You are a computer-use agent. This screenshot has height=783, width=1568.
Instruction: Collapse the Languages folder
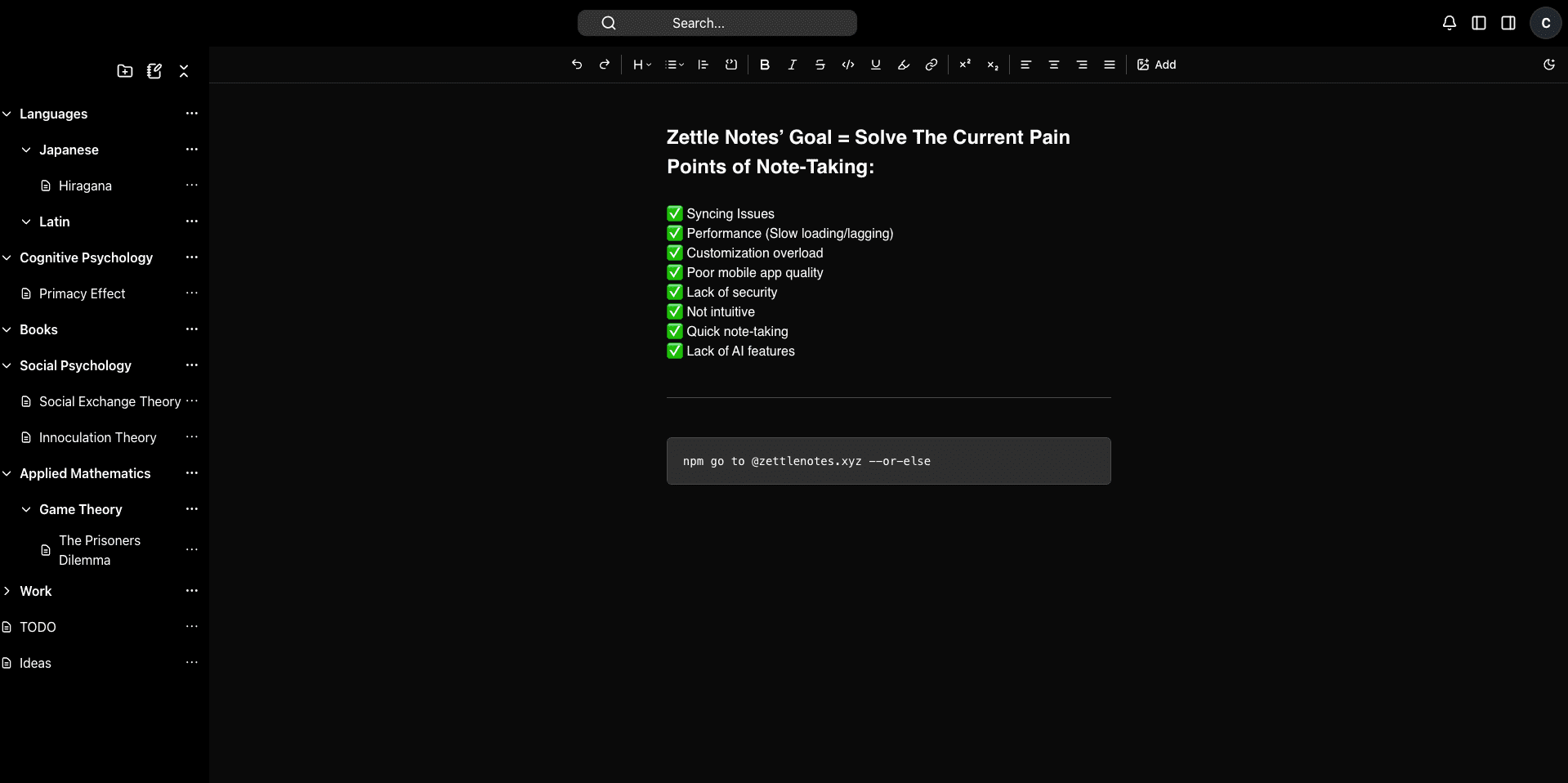(x=7, y=114)
